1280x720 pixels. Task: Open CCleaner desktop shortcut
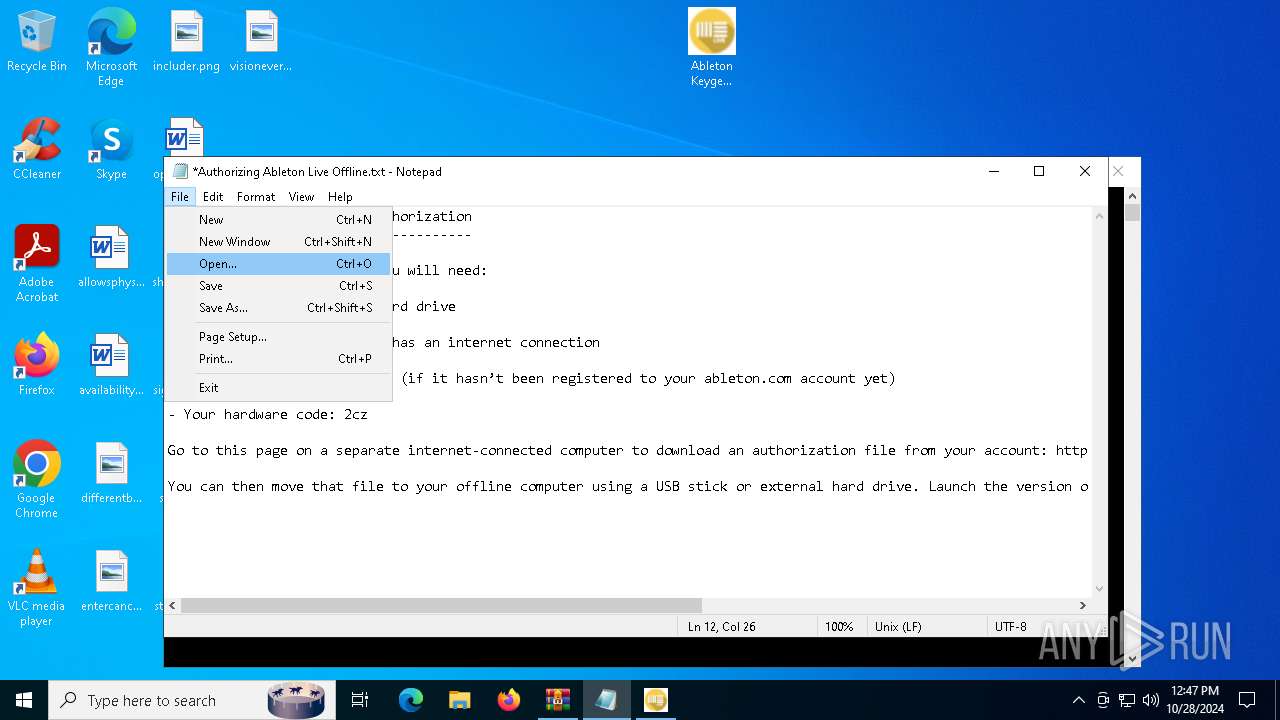point(37,150)
